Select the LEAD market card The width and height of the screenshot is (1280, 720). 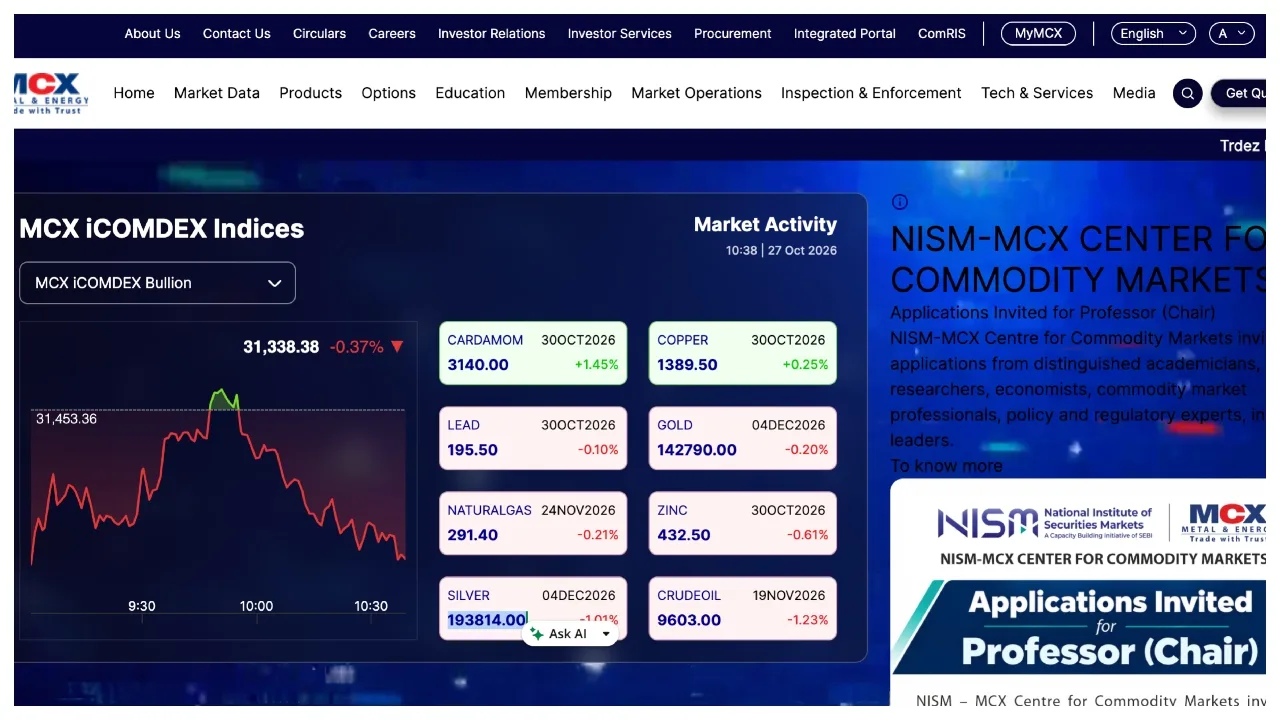[533, 438]
